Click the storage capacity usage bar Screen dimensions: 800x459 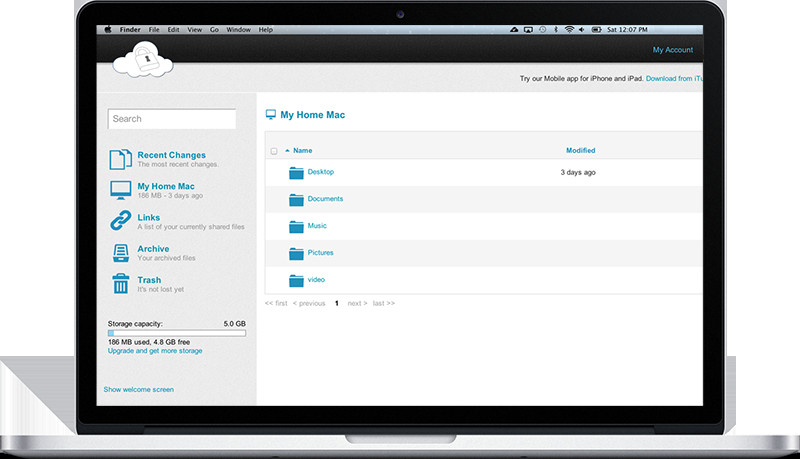click(177, 333)
